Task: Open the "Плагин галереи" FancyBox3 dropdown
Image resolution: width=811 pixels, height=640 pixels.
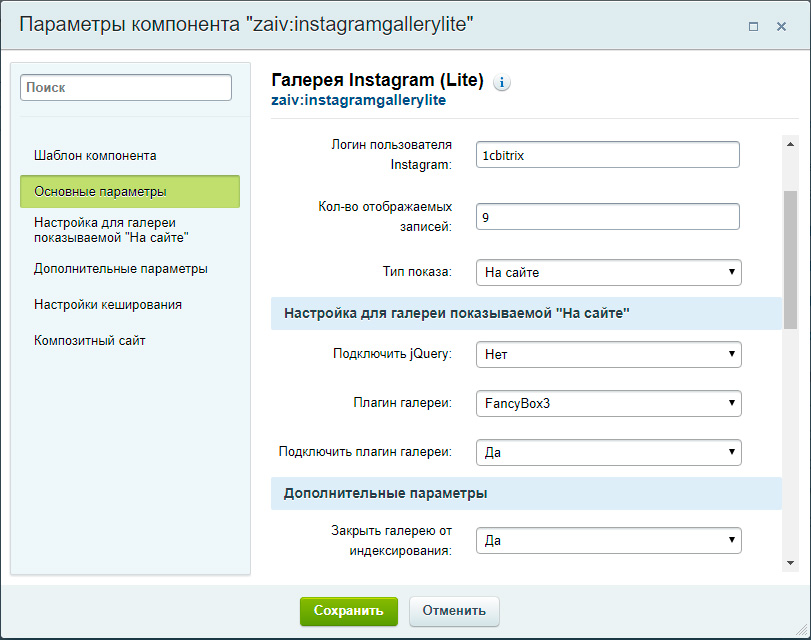Action: (x=608, y=404)
